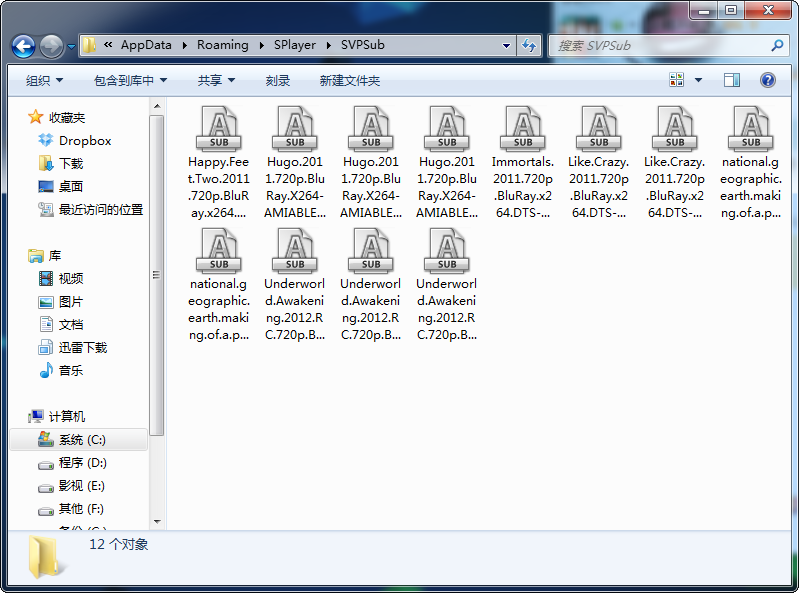Image resolution: width=799 pixels, height=593 pixels.
Task: Open 最近访问的位置 in favorites
Action: coord(101,209)
